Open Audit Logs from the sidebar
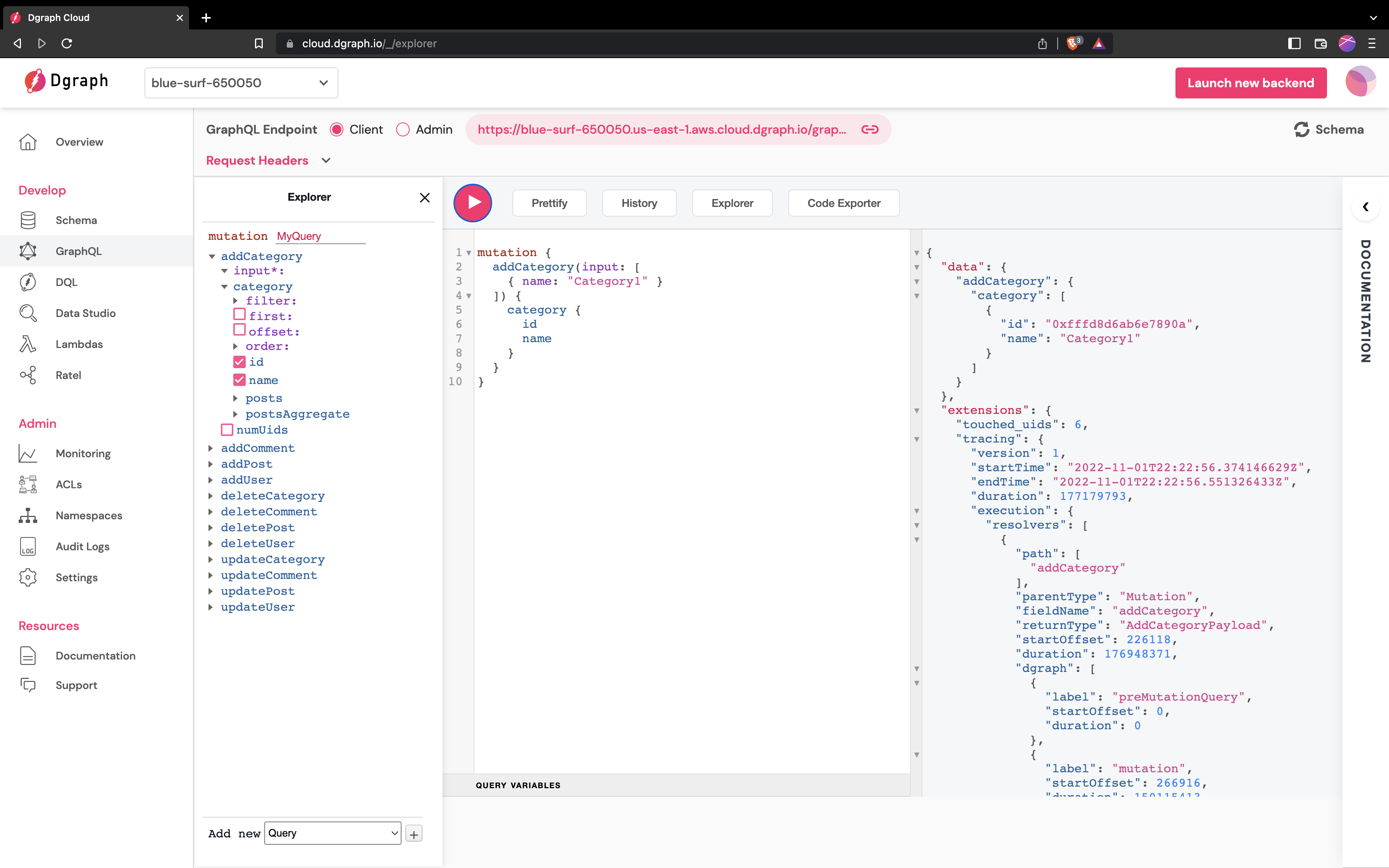 click(x=82, y=546)
